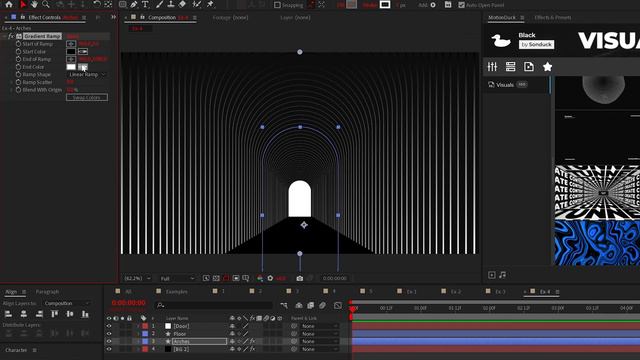Toggle Start of Ramp stopwatch
This screenshot has height=360, width=640.
point(18,44)
